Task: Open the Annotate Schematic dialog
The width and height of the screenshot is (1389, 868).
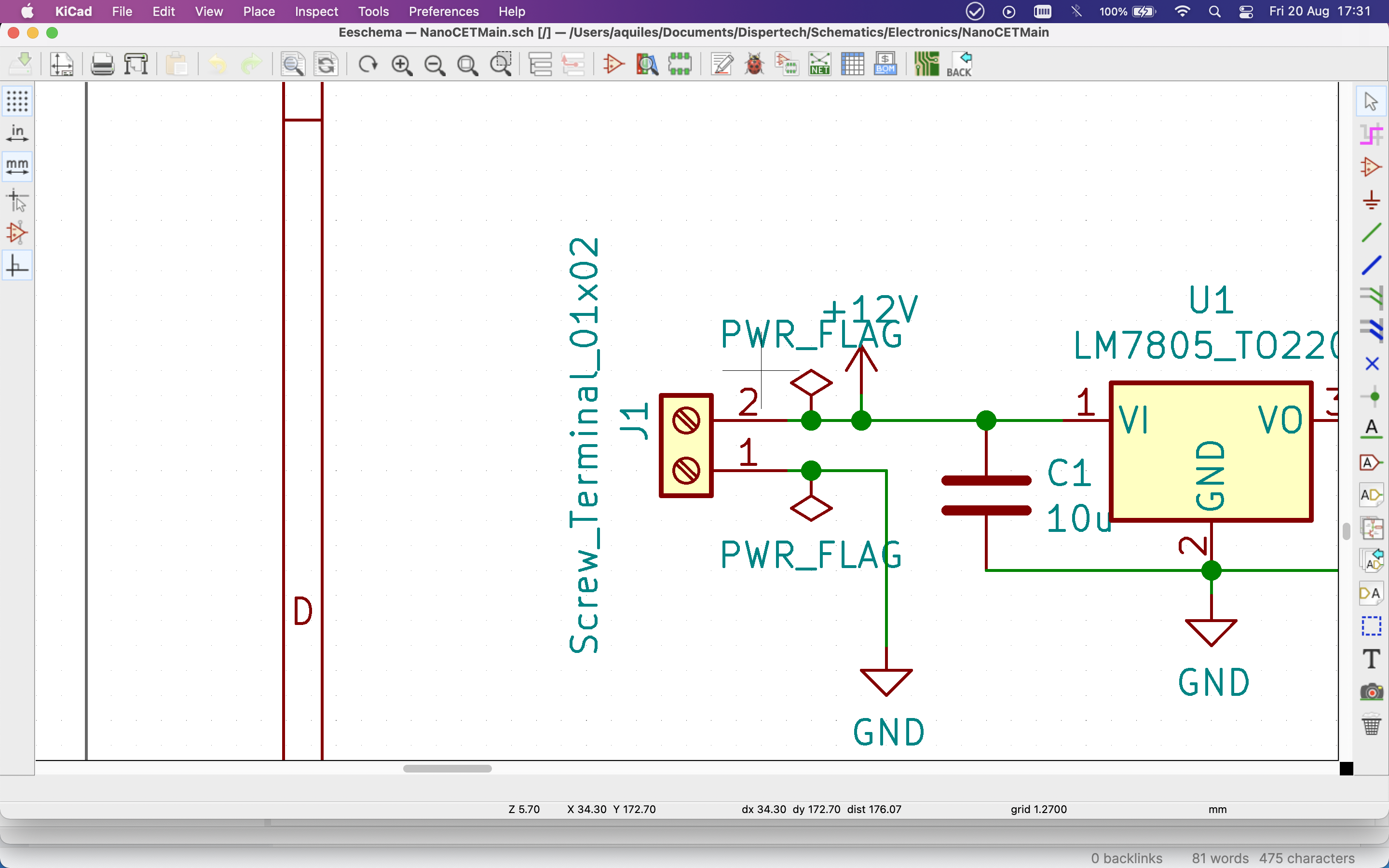Action: [721, 64]
